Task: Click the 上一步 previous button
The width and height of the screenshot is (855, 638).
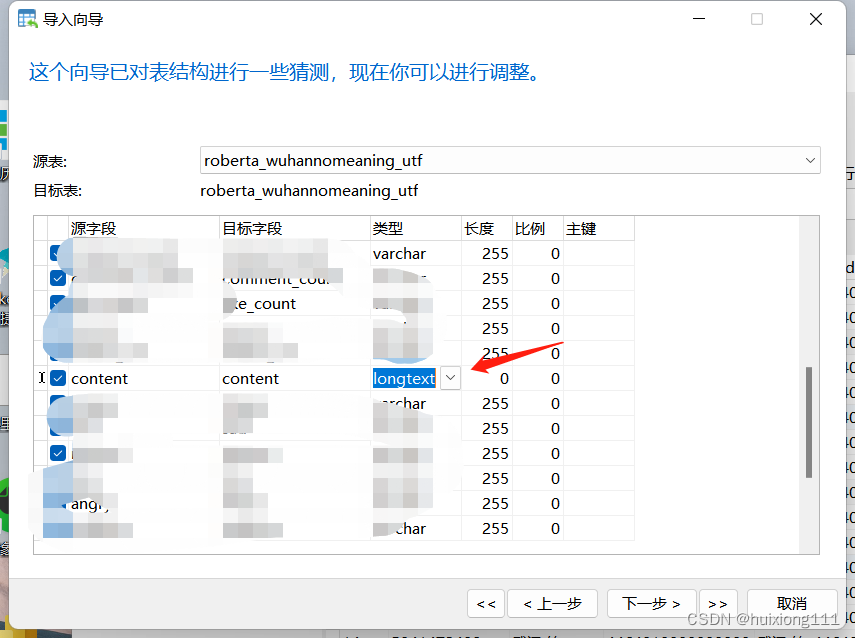Action: click(x=553, y=603)
